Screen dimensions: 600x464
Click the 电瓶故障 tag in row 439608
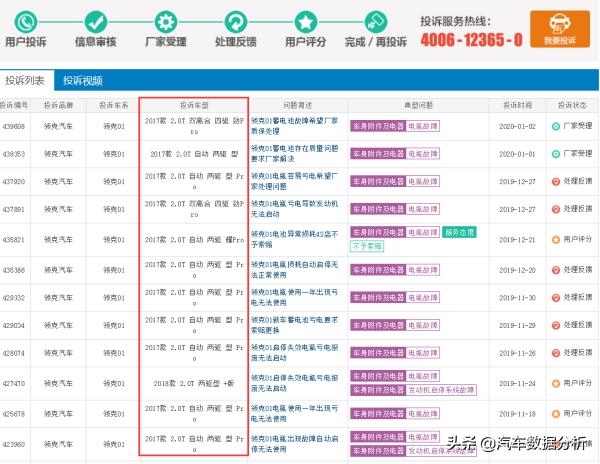422,126
